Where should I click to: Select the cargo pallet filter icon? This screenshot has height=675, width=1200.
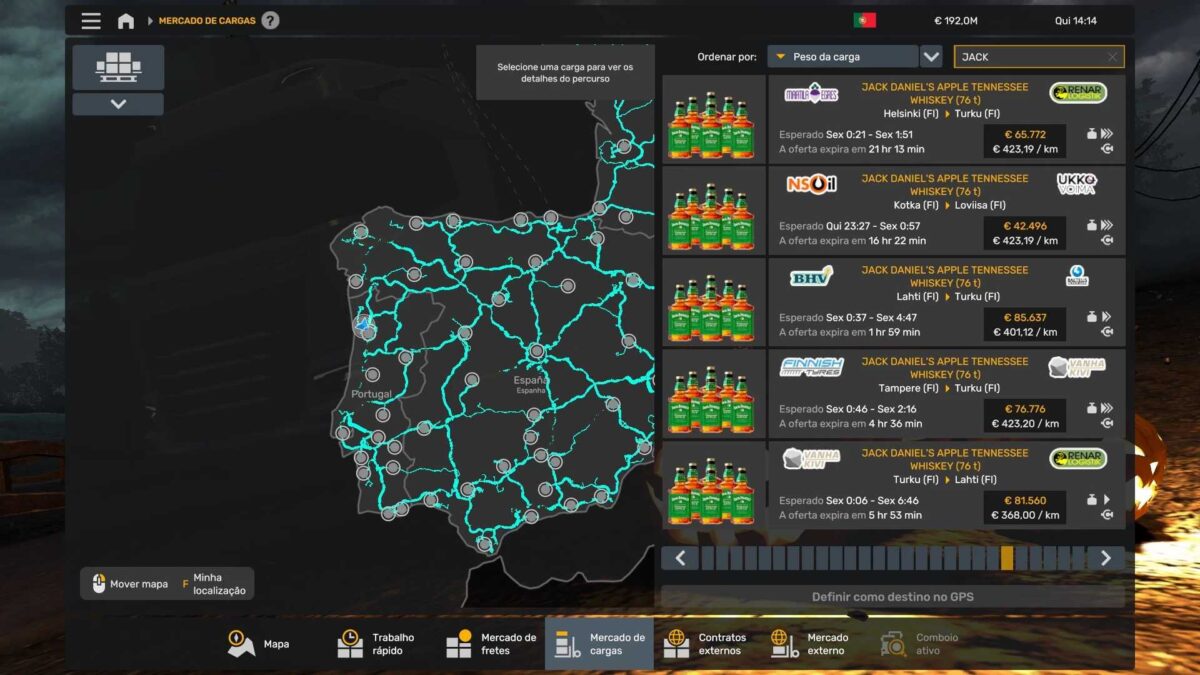click(x=118, y=66)
